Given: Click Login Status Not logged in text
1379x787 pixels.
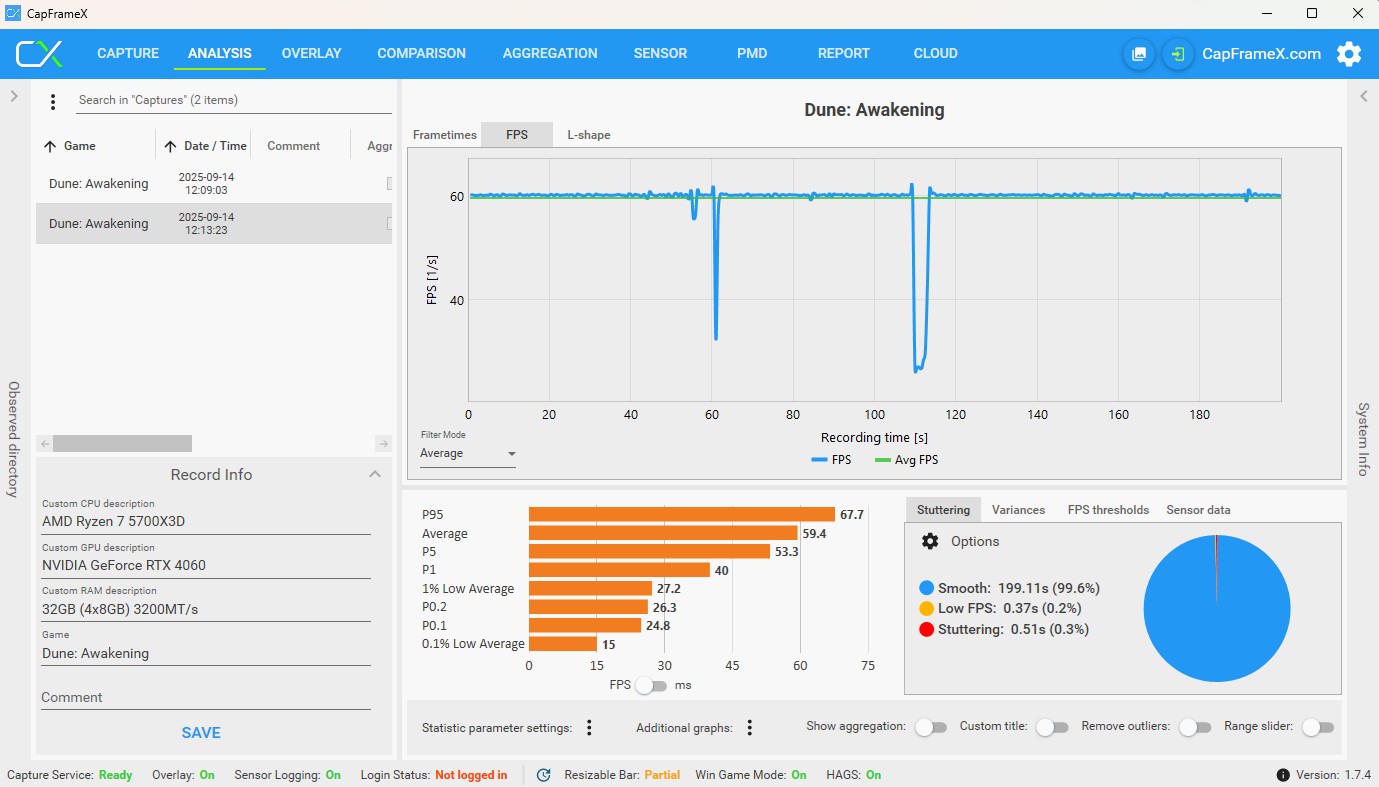Looking at the screenshot, I should [471, 775].
